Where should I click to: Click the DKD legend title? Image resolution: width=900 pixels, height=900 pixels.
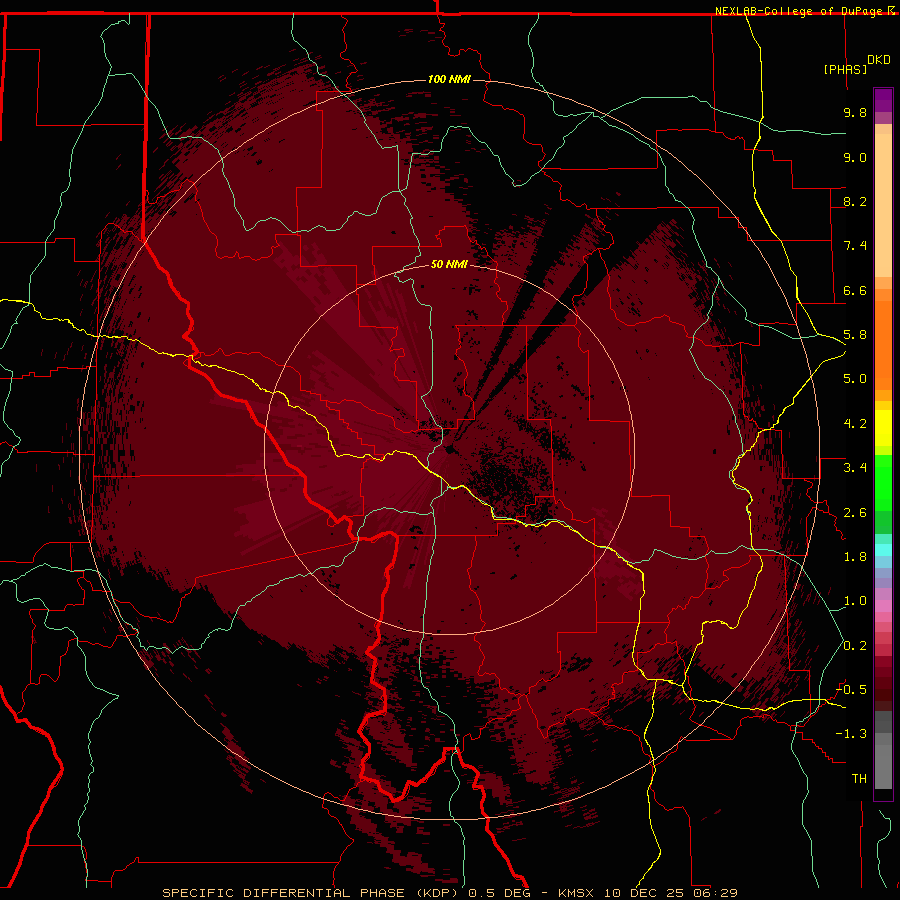pos(879,60)
